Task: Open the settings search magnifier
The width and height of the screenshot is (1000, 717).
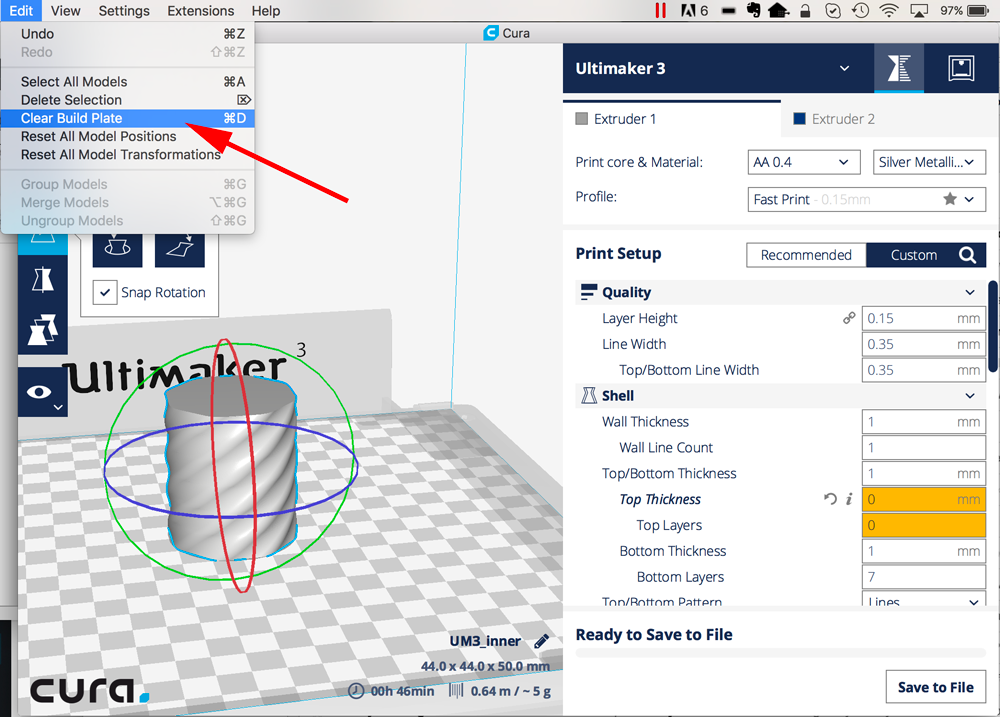Action: [967, 255]
